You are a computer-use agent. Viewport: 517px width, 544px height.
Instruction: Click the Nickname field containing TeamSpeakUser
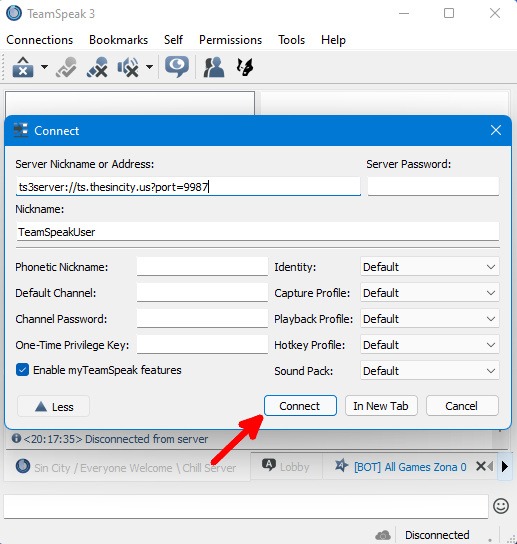pyautogui.click(x=257, y=231)
